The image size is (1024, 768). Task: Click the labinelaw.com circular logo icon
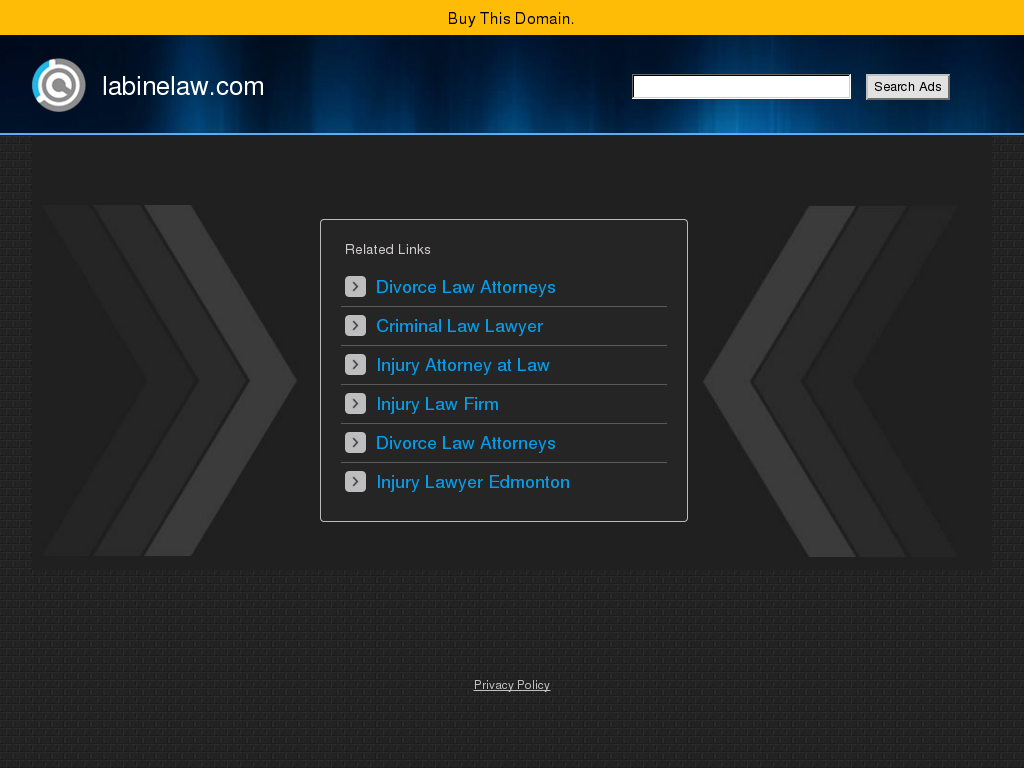coord(59,86)
